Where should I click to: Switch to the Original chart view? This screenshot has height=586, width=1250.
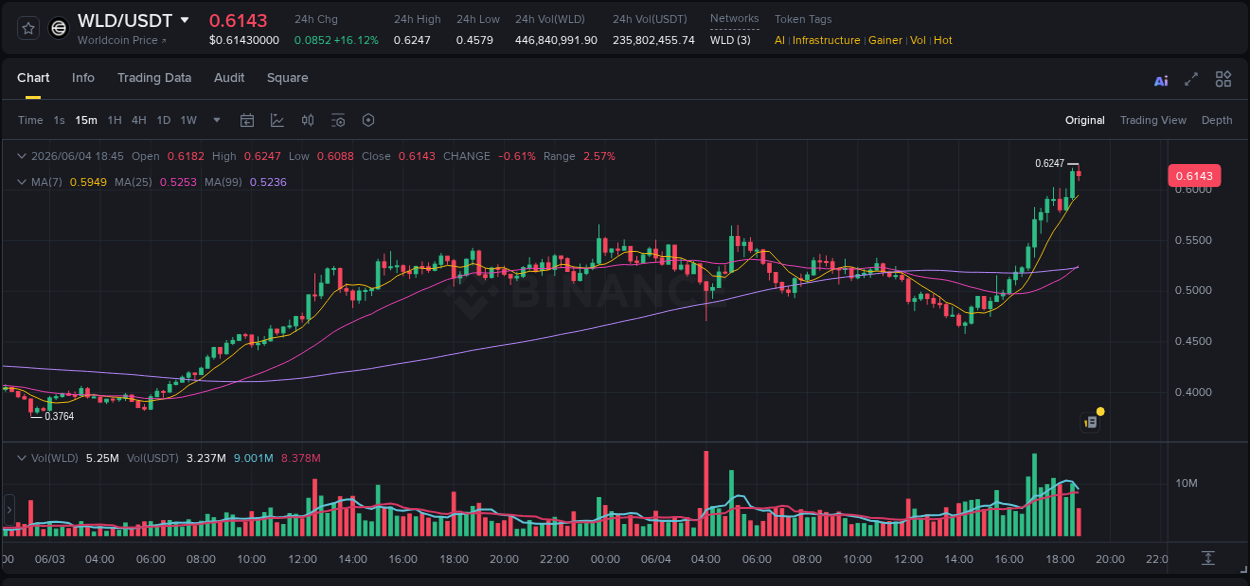[x=1085, y=120]
